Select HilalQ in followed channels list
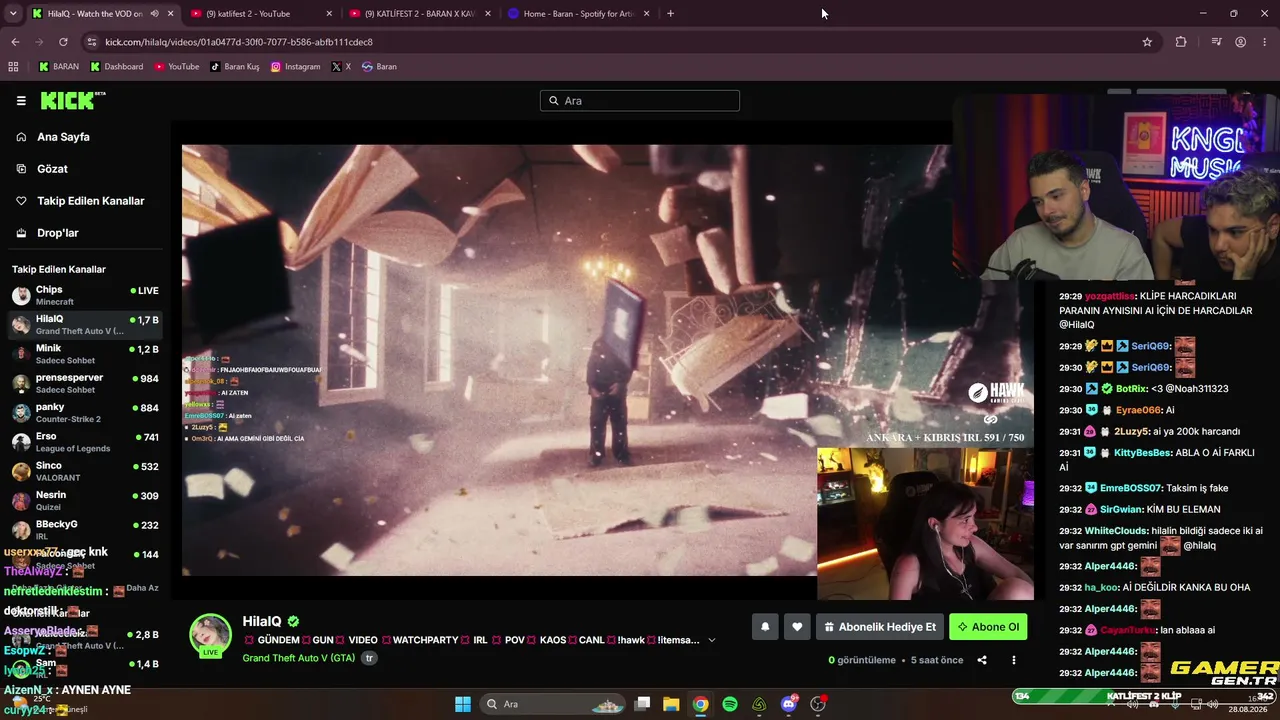Viewport: 1280px width, 720px height. pos(85,325)
